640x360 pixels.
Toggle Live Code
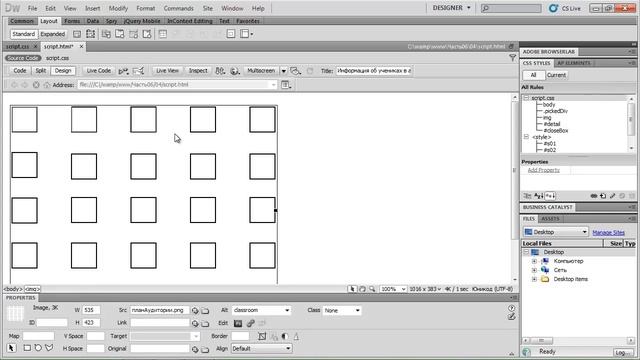tap(98, 71)
